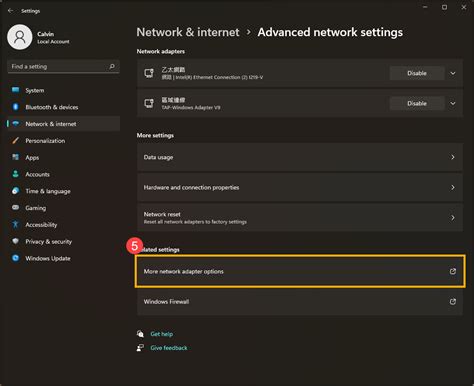Click the Network reset label
Screen dimensions: 474x386
(162, 214)
